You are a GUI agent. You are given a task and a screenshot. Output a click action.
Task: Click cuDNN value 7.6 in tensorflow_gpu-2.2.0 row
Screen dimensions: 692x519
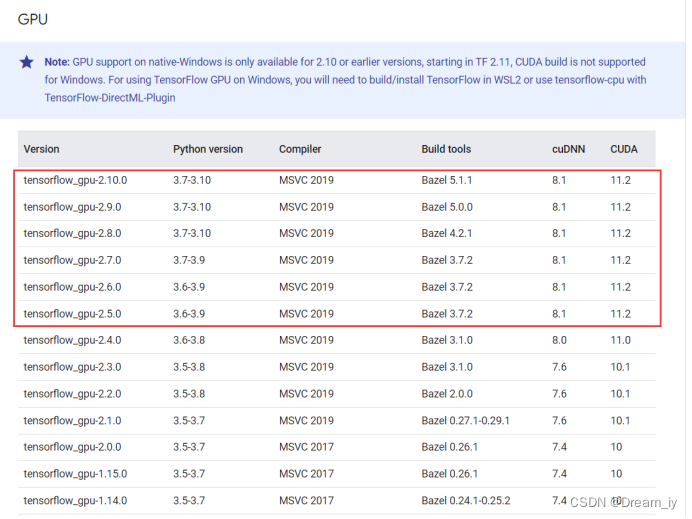click(x=559, y=394)
